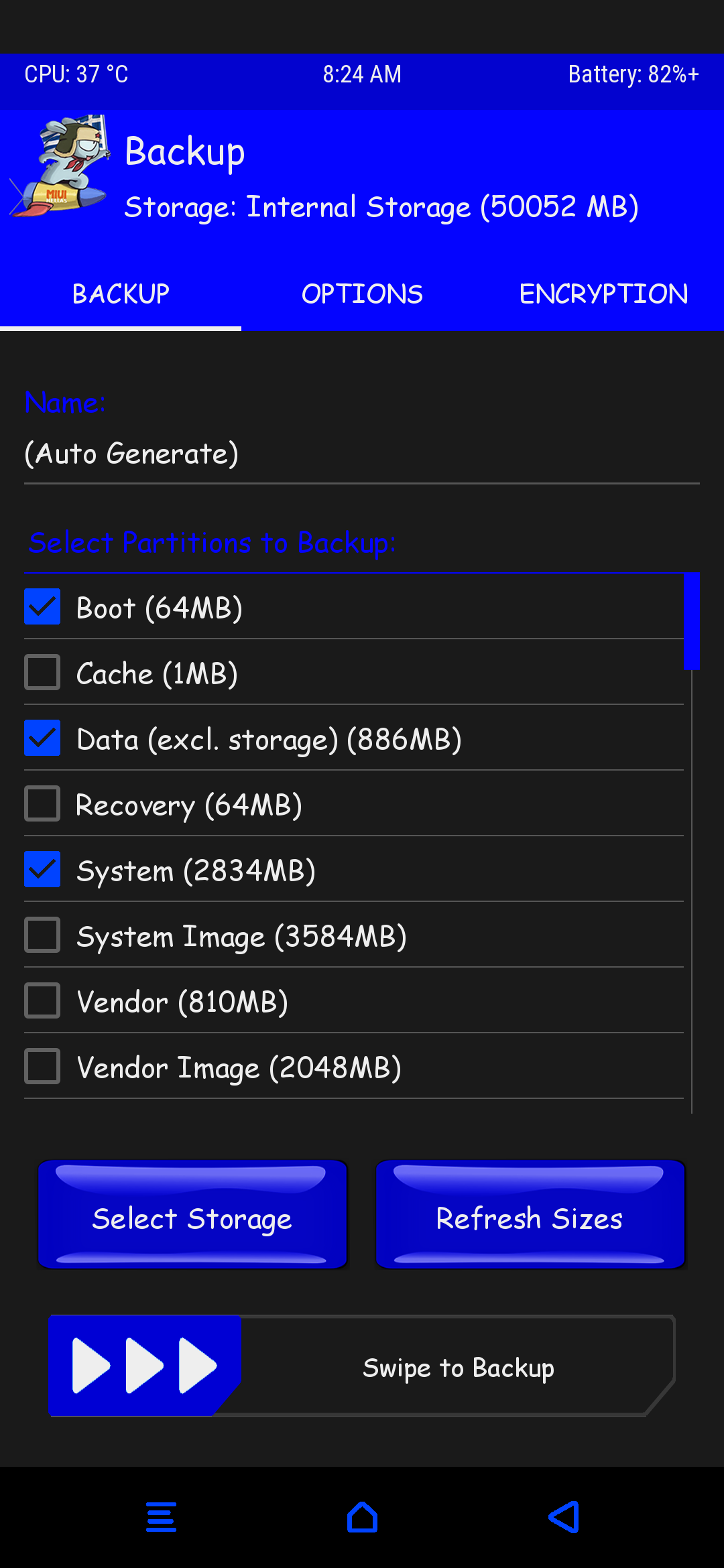This screenshot has width=724, height=1568.
Task: Select the BACKUP tab
Action: [x=121, y=293]
